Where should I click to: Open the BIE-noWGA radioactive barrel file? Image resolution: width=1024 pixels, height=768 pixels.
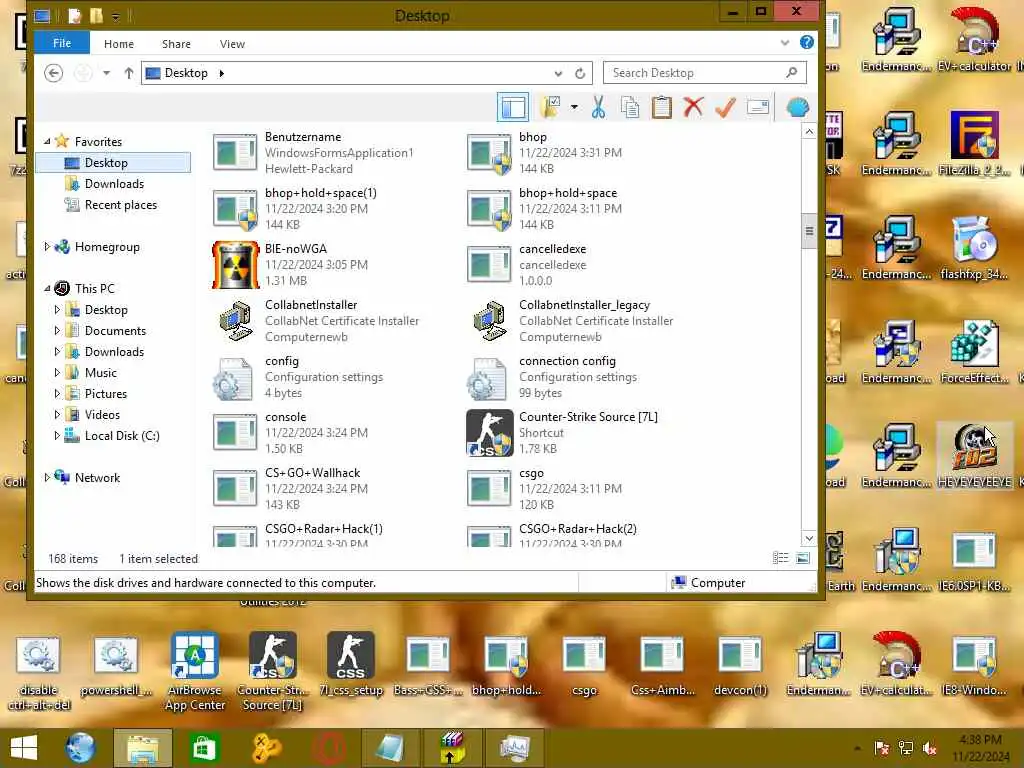235,264
